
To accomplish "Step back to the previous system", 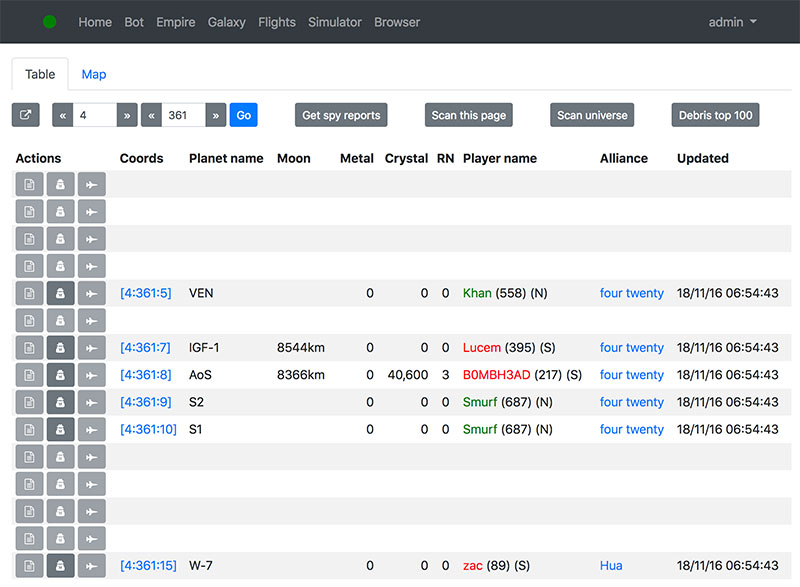I will 151,115.
